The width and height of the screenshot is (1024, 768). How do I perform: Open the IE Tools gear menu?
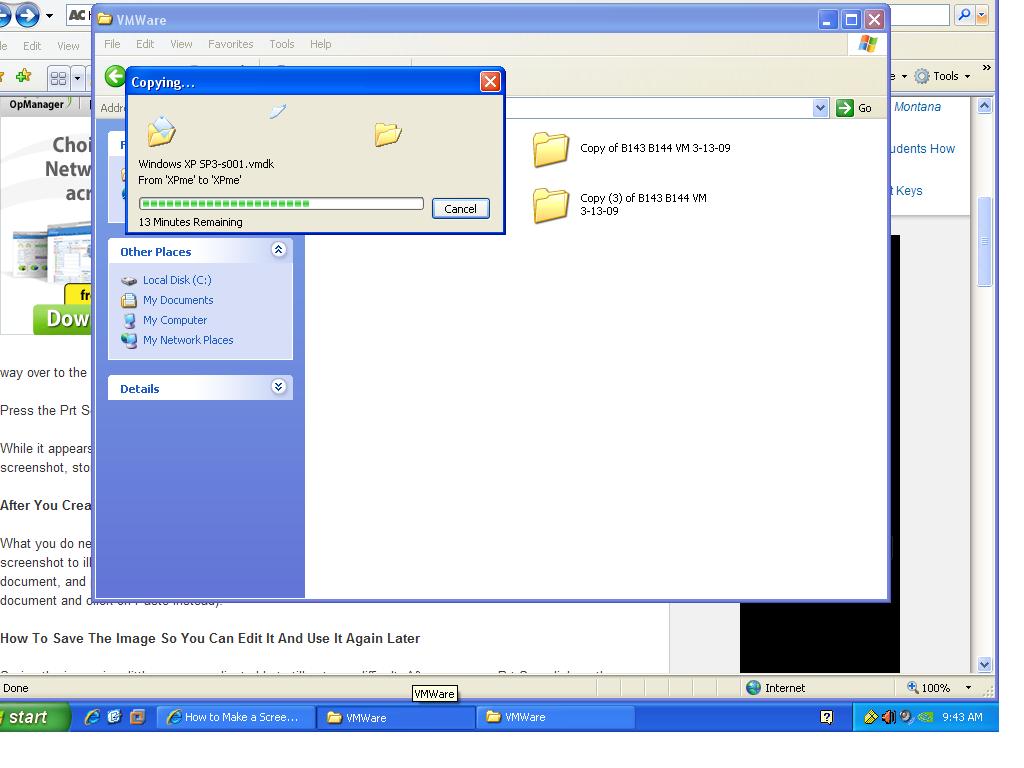coord(942,76)
